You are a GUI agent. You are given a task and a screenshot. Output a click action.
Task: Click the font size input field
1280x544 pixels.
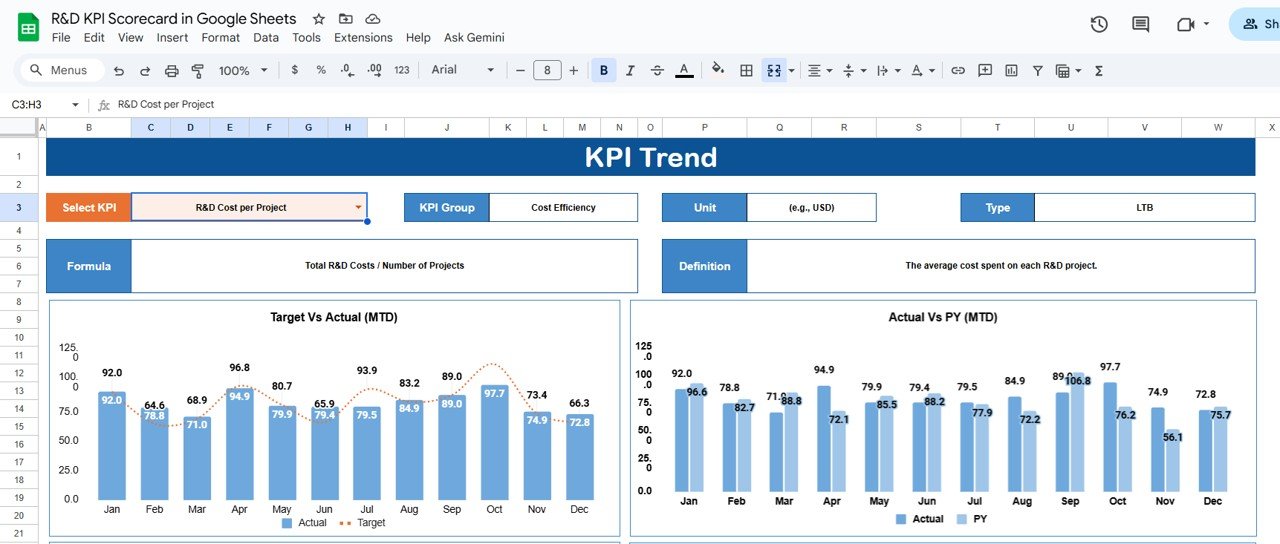(x=547, y=70)
